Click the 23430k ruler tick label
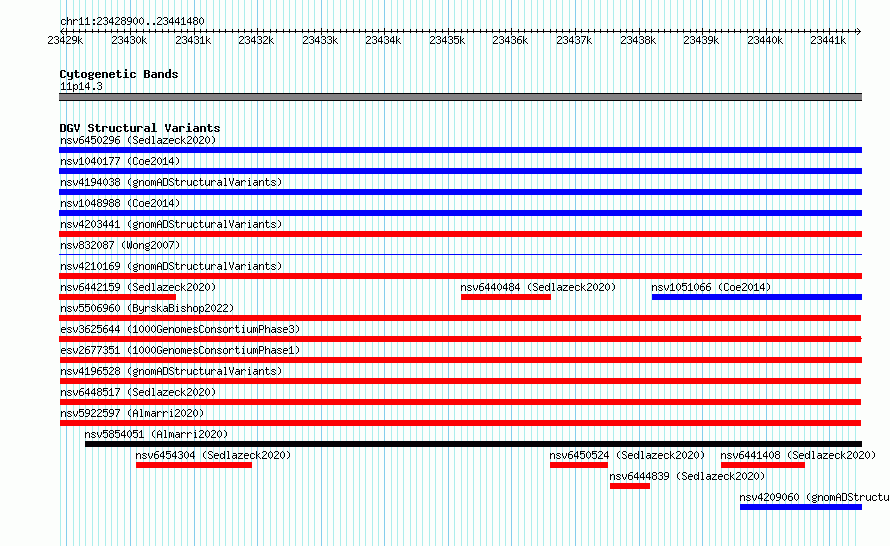This screenshot has width=890, height=546. [x=129, y=40]
